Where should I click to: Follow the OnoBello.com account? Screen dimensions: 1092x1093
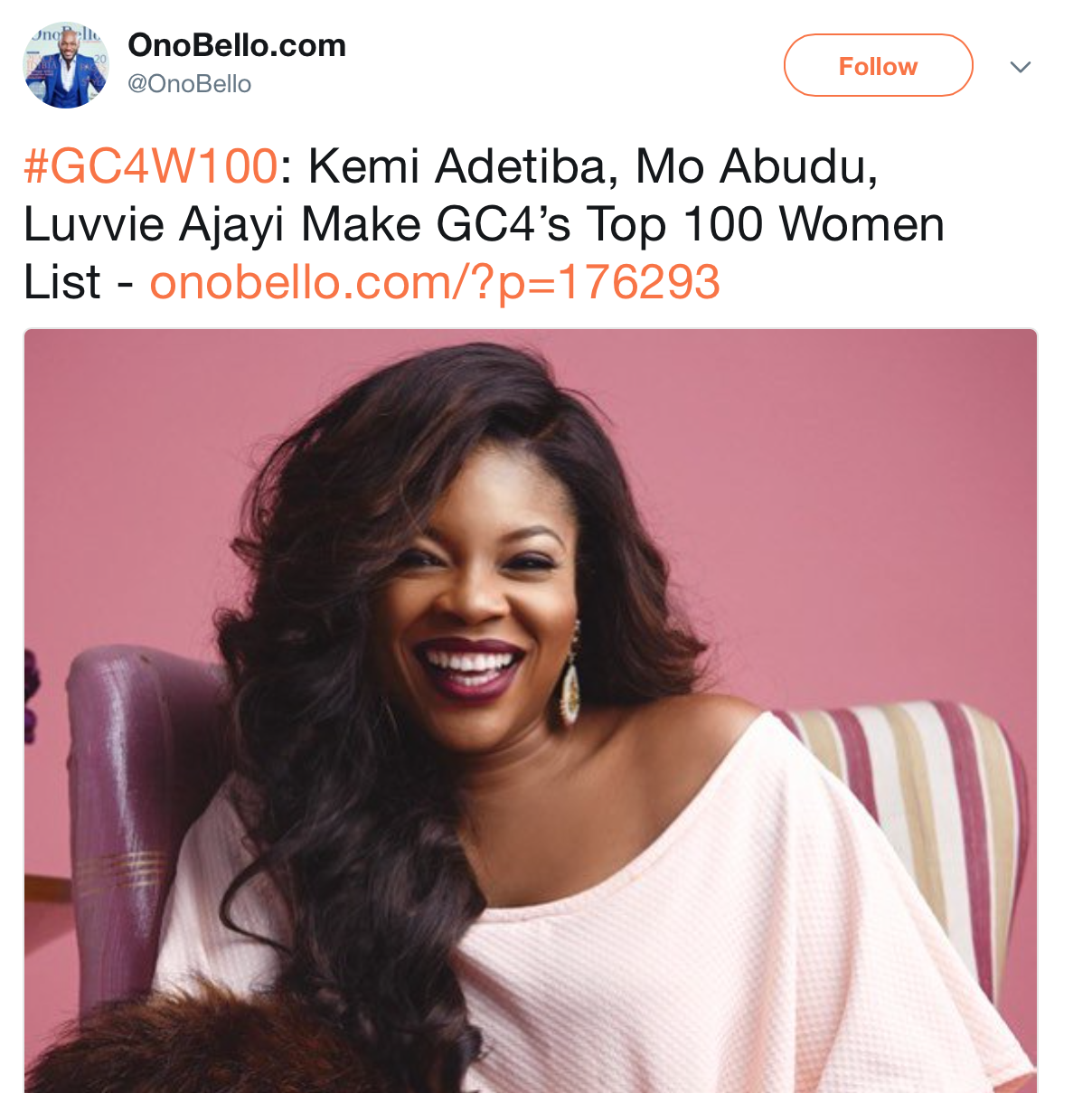(x=878, y=65)
